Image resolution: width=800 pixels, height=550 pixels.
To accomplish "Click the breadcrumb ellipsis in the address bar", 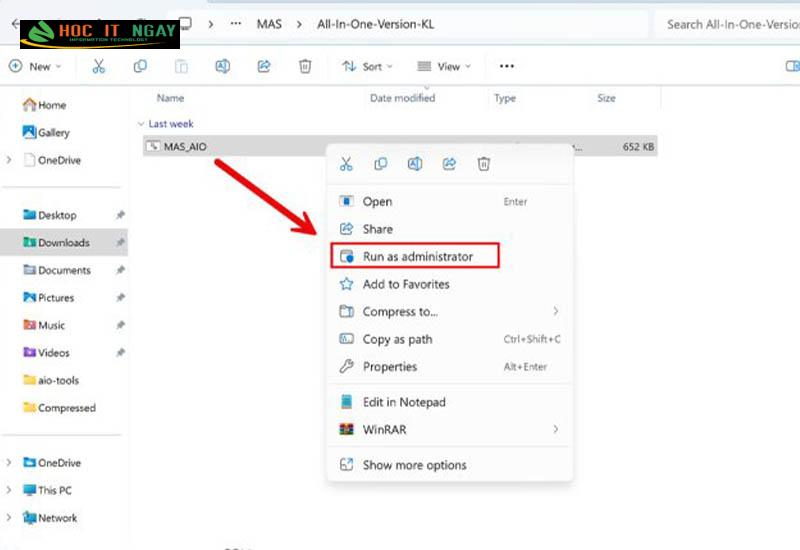I will click(x=236, y=23).
